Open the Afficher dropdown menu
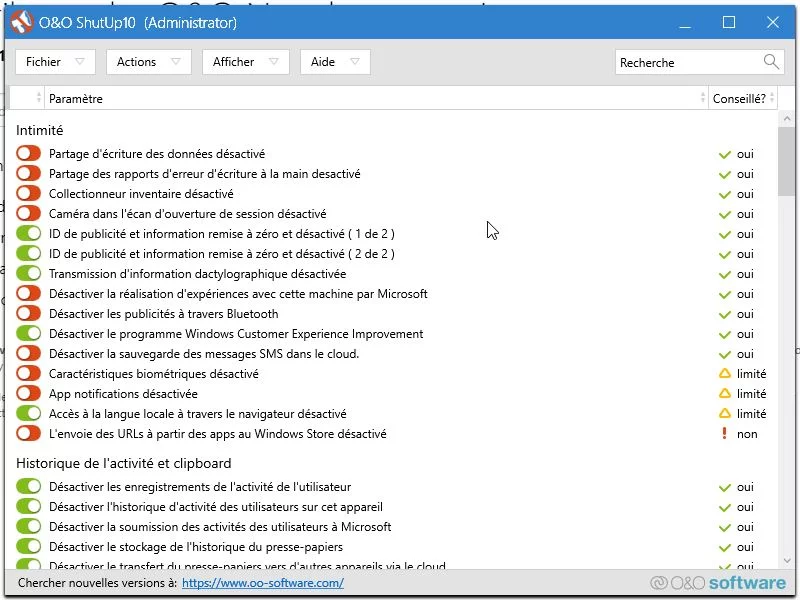The image size is (800, 600). tap(245, 62)
